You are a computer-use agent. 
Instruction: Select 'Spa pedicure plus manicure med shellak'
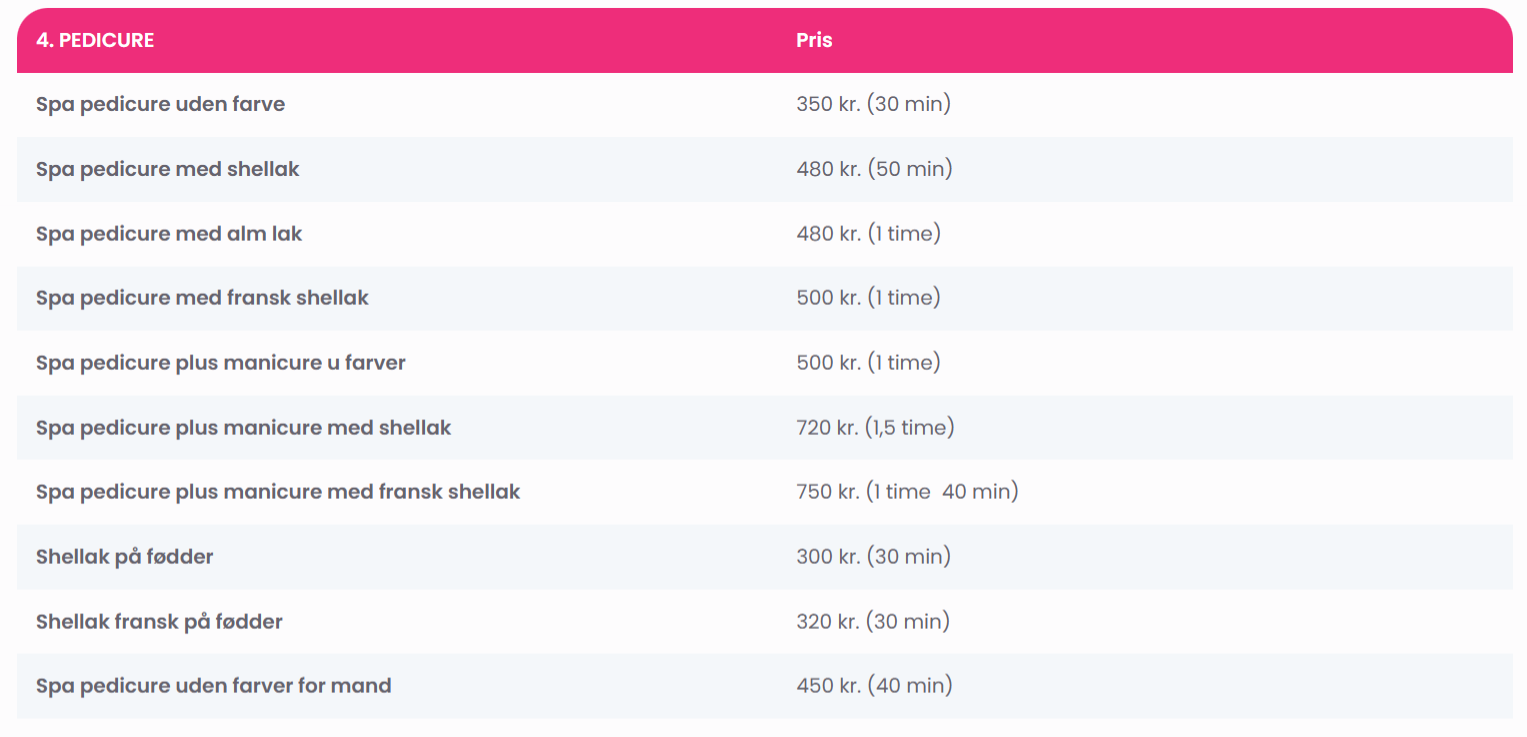pyautogui.click(x=244, y=428)
